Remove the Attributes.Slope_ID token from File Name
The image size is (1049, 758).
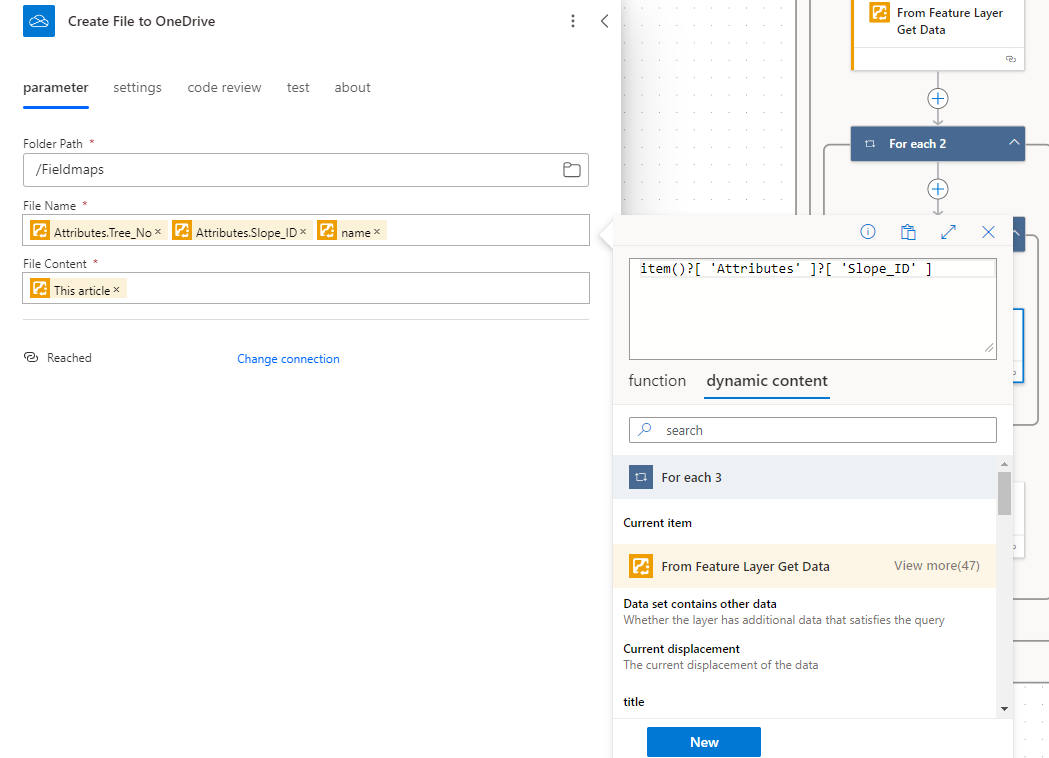(304, 230)
